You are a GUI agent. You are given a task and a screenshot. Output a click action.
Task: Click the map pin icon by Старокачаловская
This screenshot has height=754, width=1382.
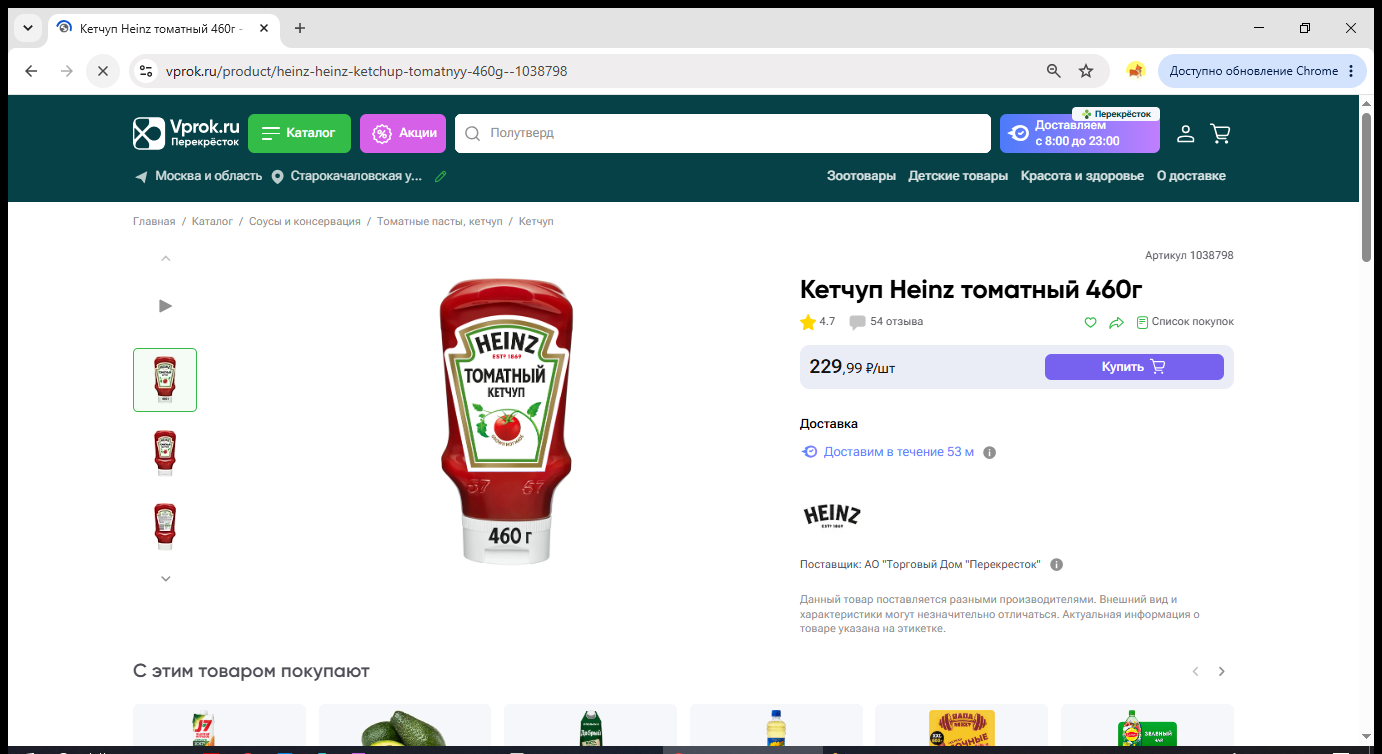point(278,176)
